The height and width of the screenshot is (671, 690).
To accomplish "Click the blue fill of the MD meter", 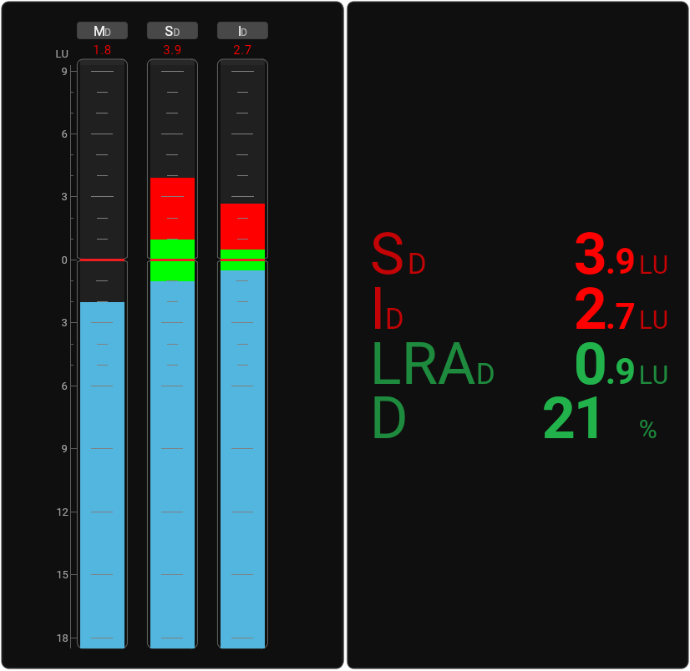I will (x=102, y=470).
